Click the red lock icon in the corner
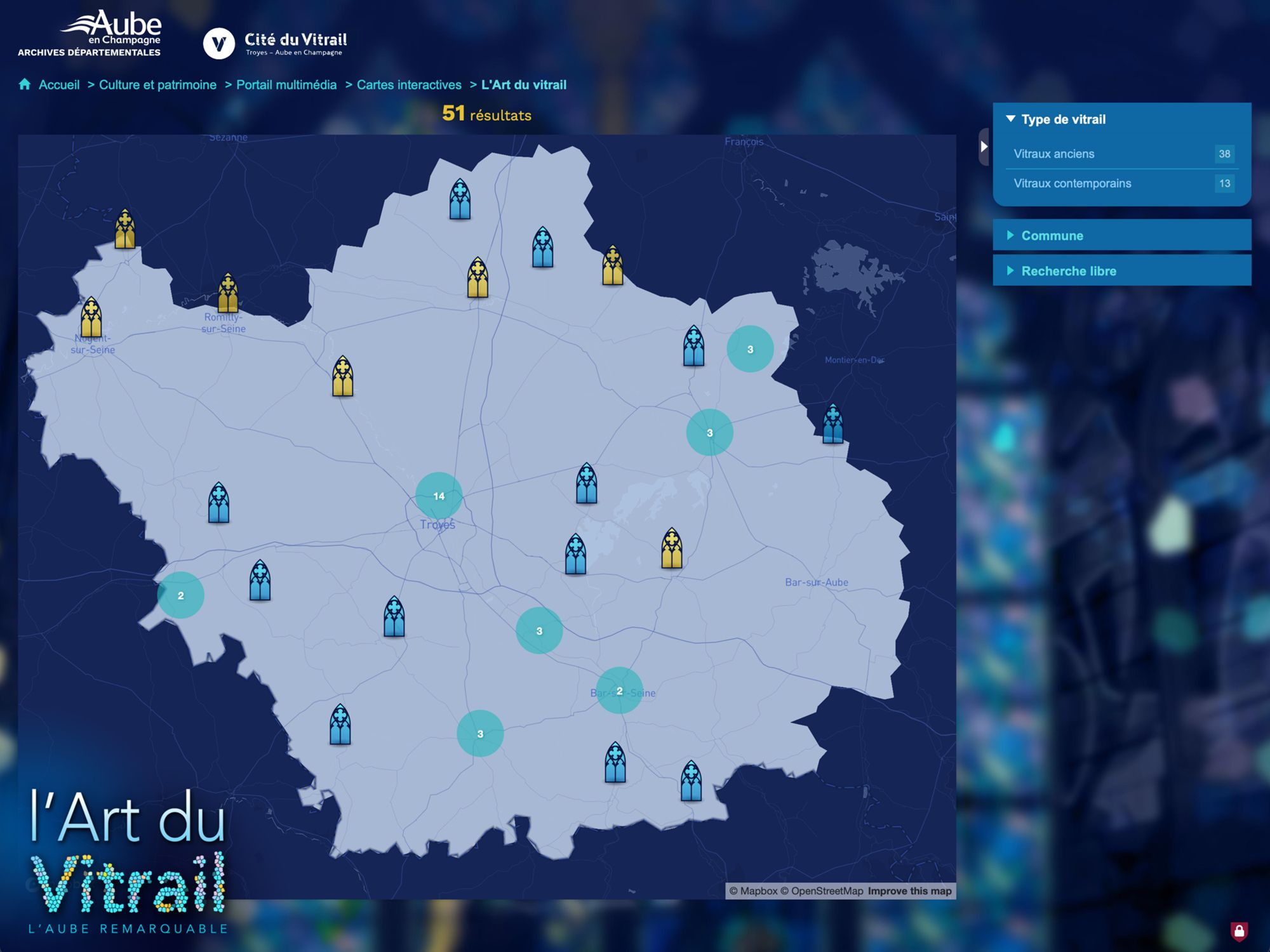 1238,930
